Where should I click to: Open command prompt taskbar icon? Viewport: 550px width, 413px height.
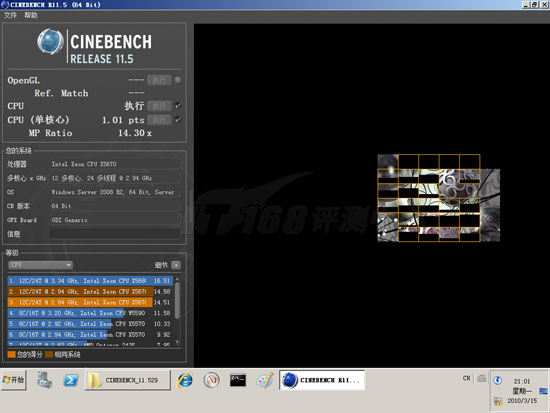pyautogui.click(x=237, y=380)
